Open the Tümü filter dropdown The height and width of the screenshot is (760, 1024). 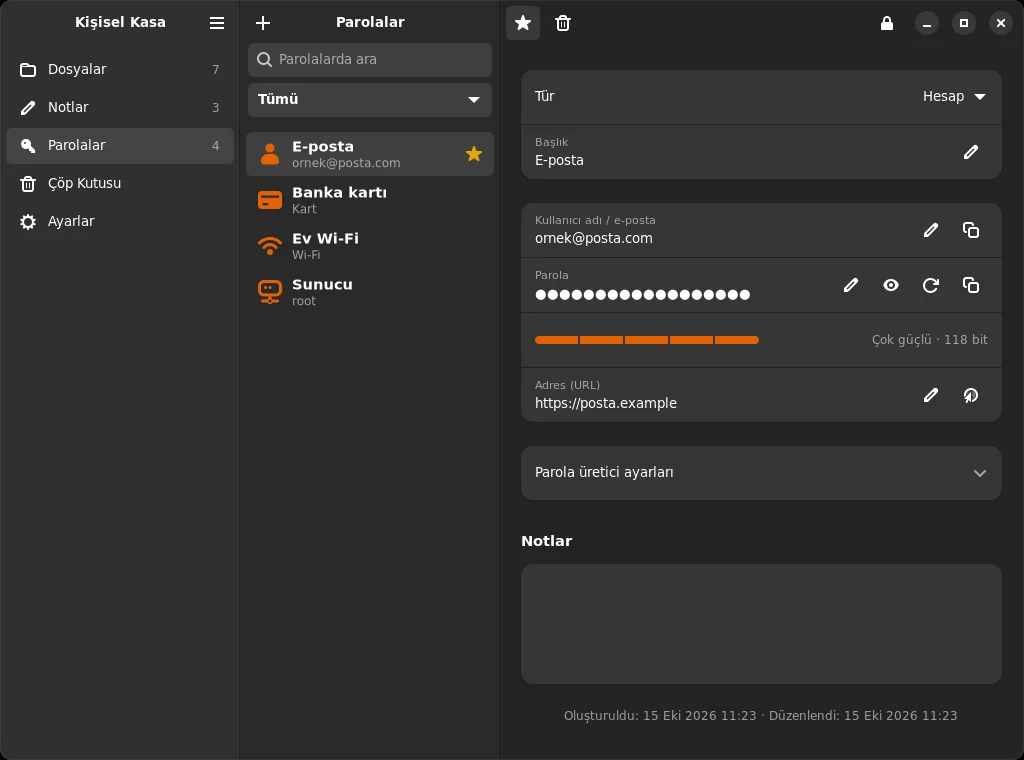370,99
